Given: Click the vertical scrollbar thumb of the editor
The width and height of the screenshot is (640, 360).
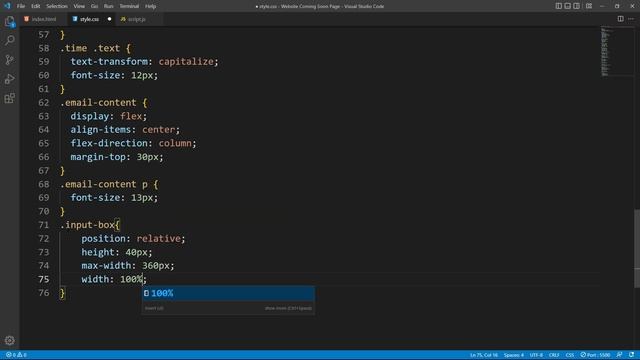Looking at the screenshot, I should tap(637, 248).
